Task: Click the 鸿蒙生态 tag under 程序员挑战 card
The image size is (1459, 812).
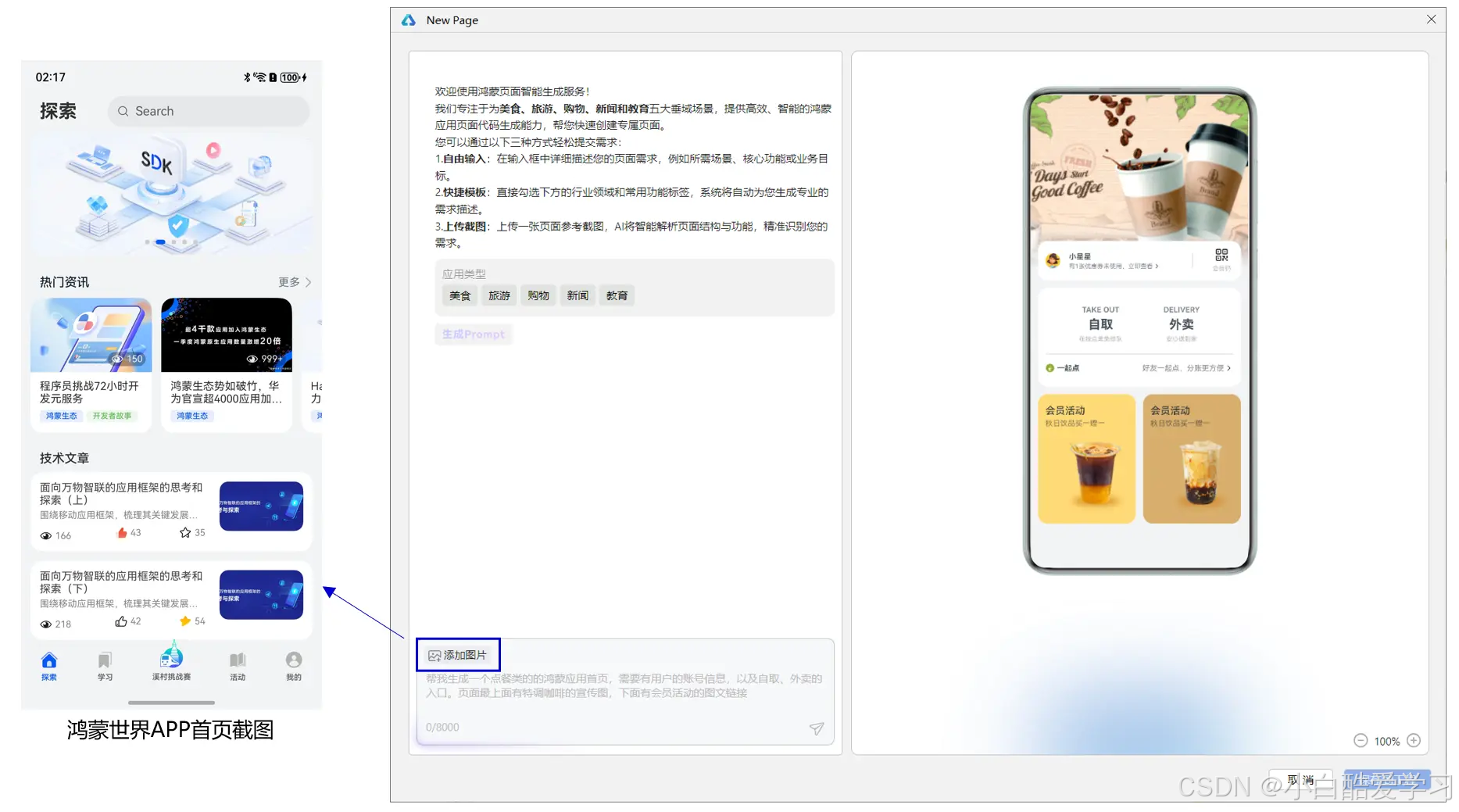Action: tap(61, 416)
